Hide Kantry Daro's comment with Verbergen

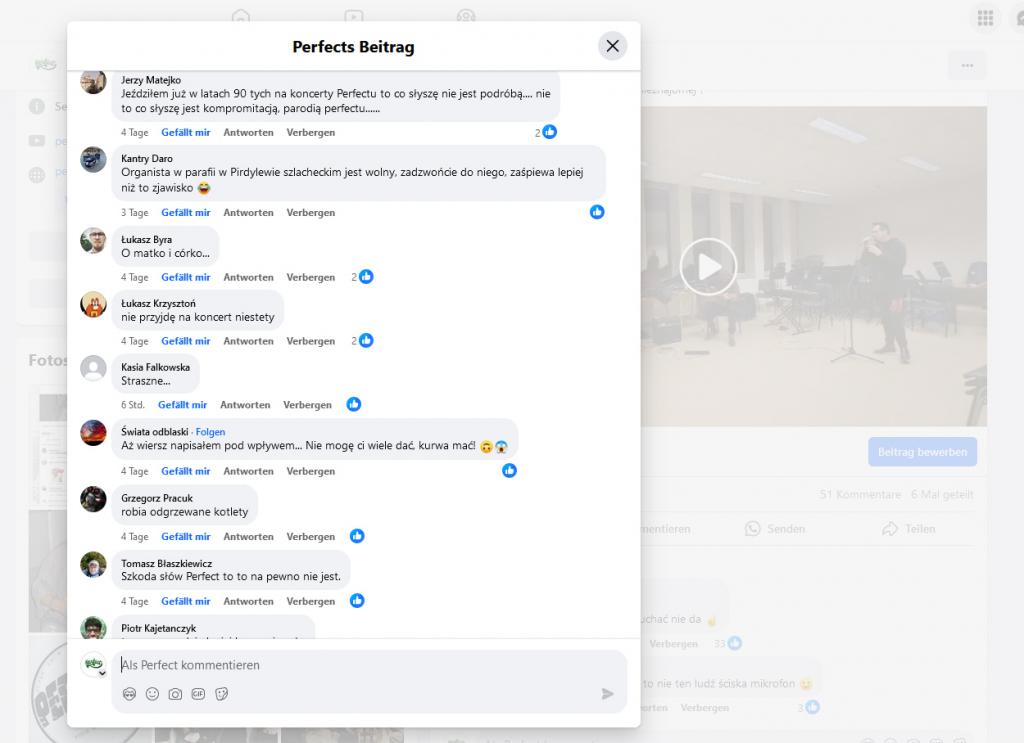point(310,213)
